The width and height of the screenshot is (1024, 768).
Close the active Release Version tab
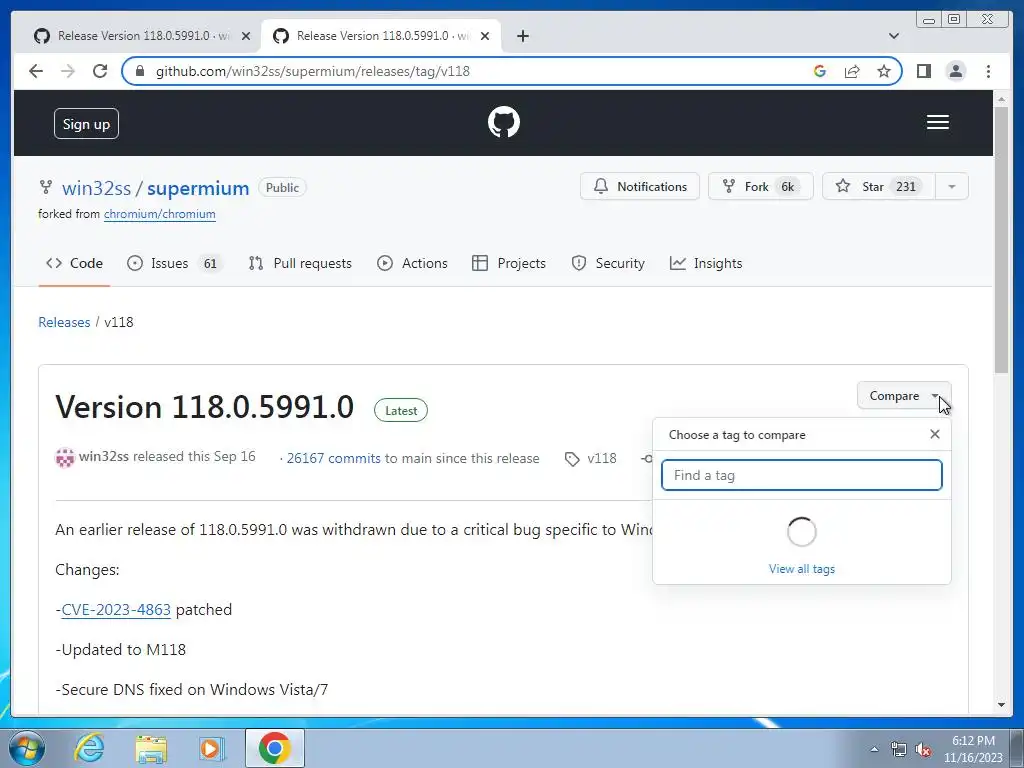[x=485, y=36]
